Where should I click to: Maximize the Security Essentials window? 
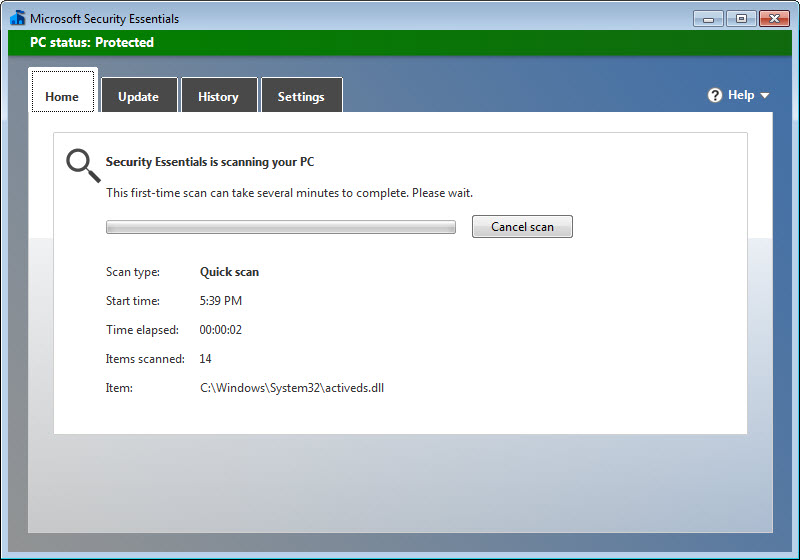(741, 19)
